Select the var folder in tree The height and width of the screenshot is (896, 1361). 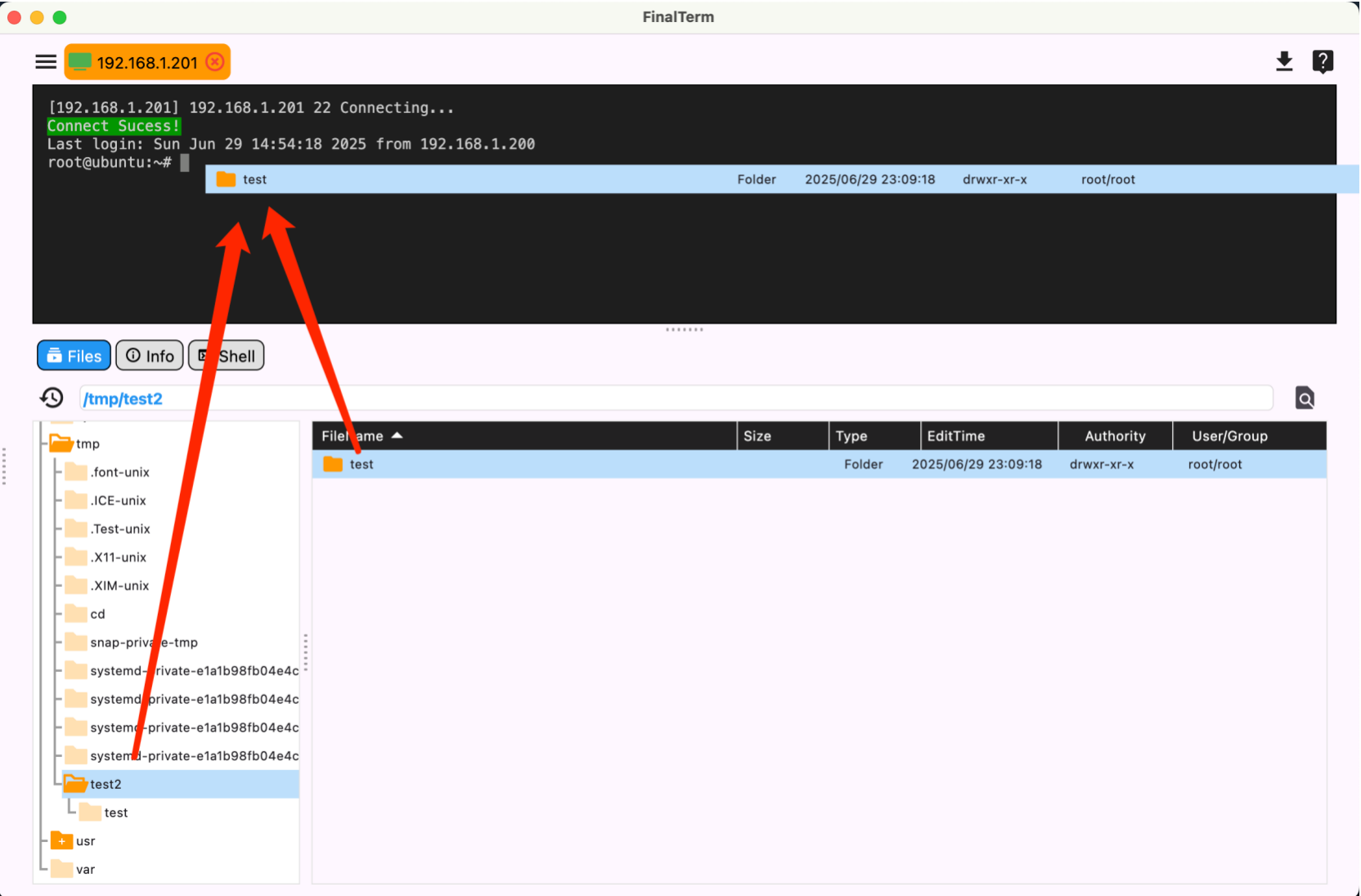(x=85, y=869)
